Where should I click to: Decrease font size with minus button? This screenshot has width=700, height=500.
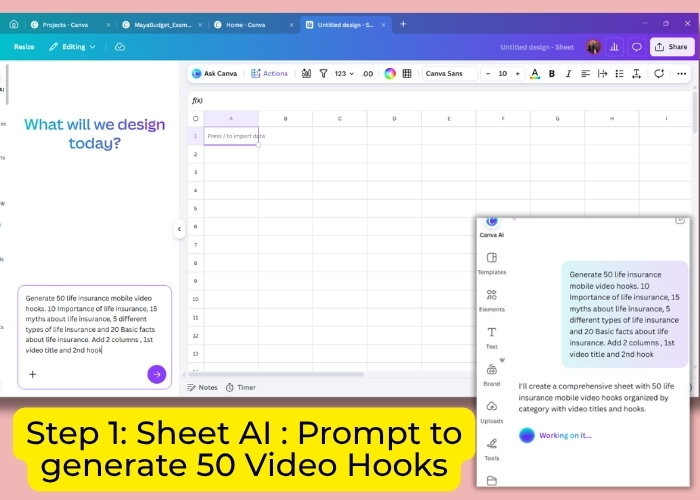(488, 74)
